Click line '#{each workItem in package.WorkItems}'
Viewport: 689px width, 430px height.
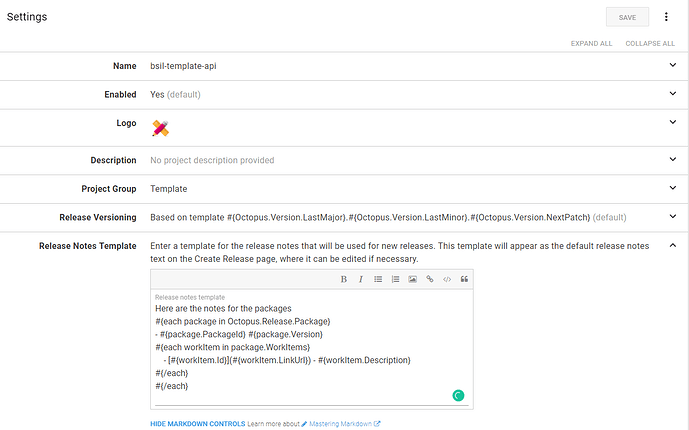tap(232, 347)
